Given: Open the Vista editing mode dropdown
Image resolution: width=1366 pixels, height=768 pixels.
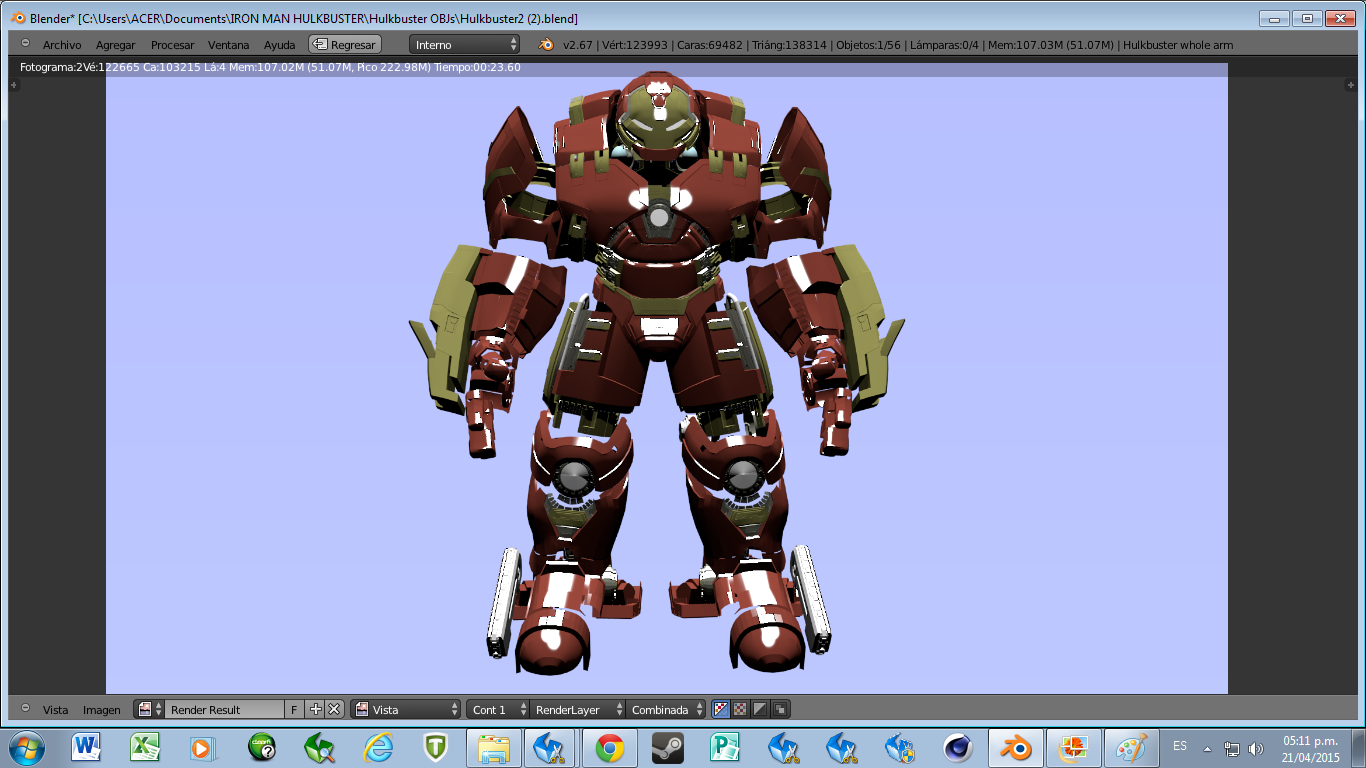Looking at the screenshot, I should pos(406,709).
